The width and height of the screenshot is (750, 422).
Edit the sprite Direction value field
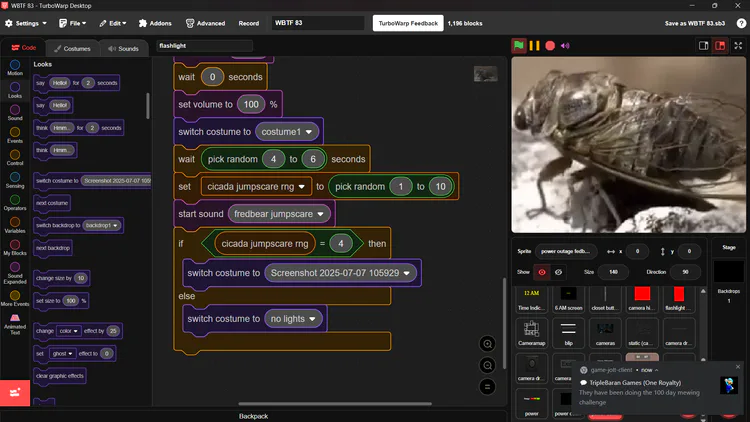(x=685, y=272)
